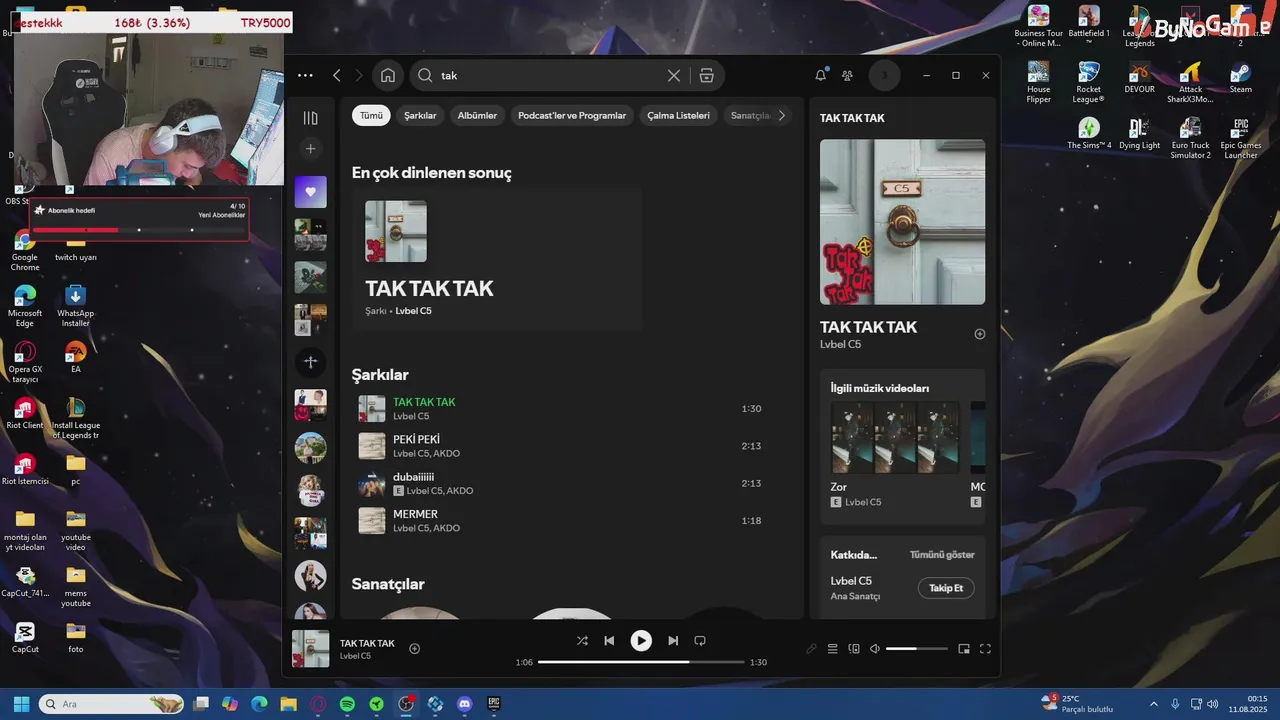This screenshot has width=1280, height=720.
Task: Open the Şarkılar section heading
Action: [380, 375]
